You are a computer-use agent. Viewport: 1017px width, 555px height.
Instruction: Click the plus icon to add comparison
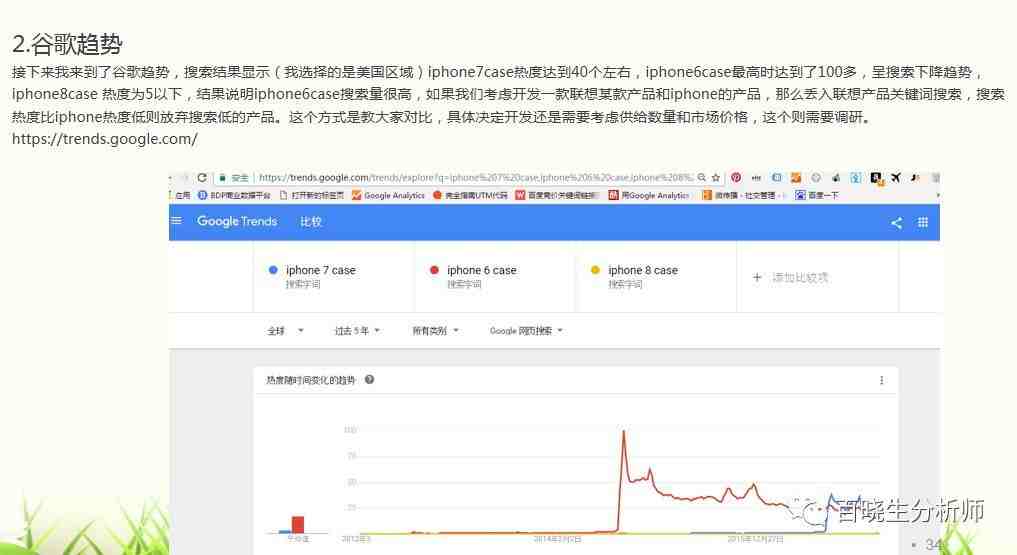(x=756, y=277)
